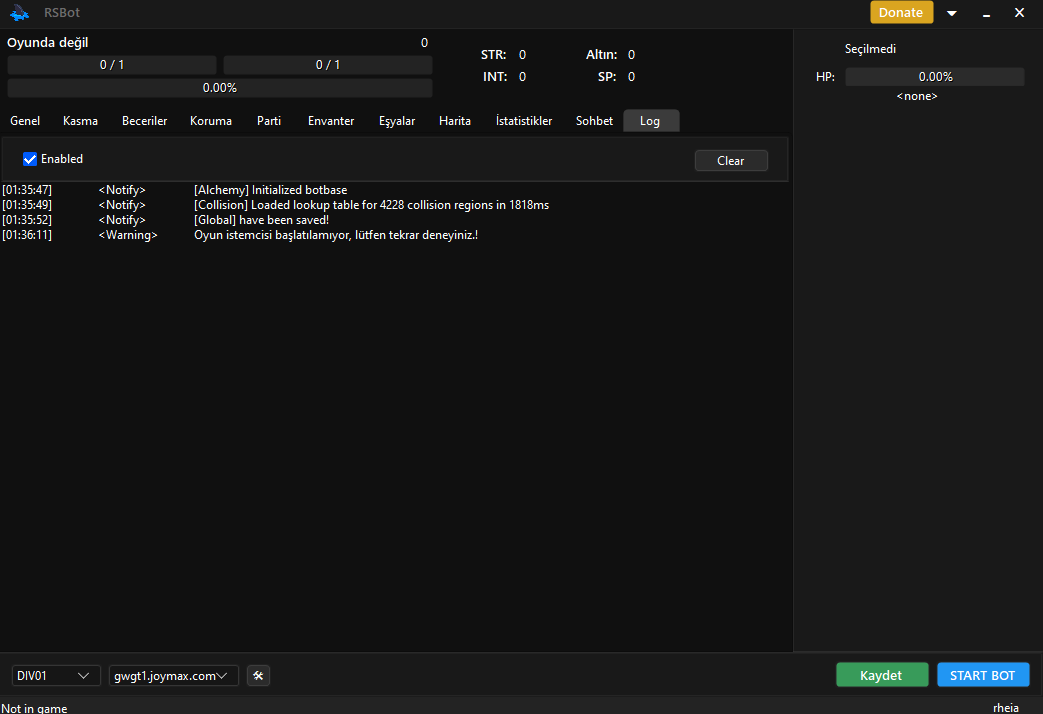Switch to the Harita tab
The height and width of the screenshot is (714, 1043).
point(455,120)
